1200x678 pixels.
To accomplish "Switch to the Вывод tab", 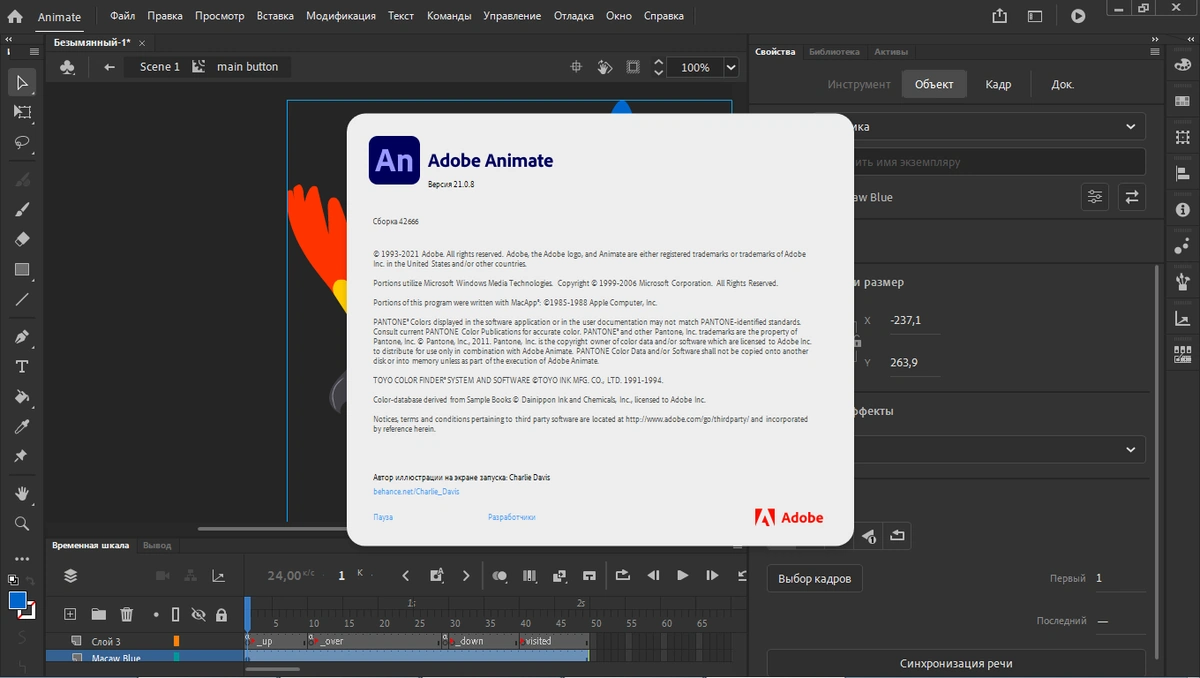I will coord(157,545).
